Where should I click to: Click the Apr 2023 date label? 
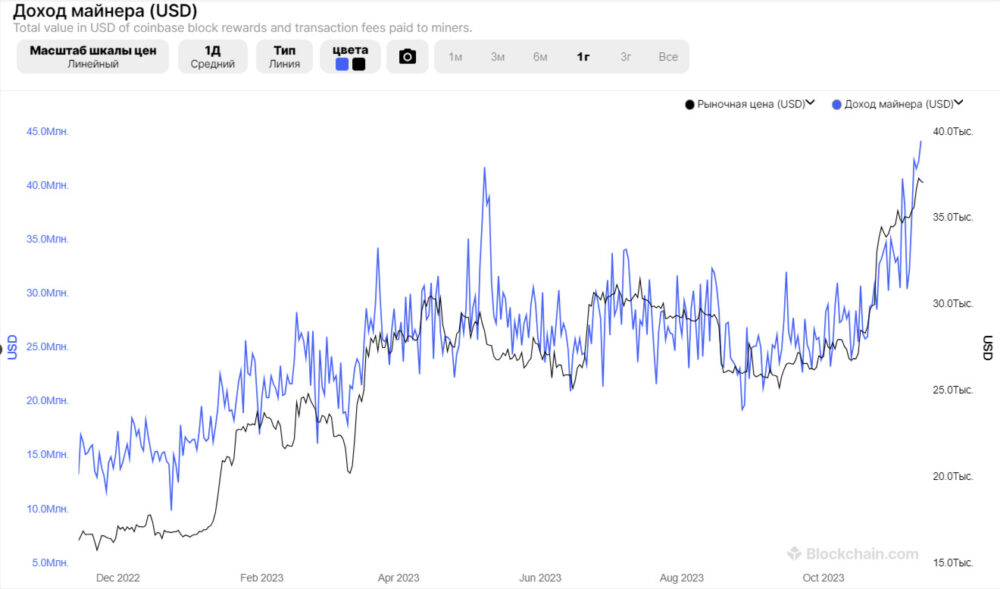coord(399,578)
